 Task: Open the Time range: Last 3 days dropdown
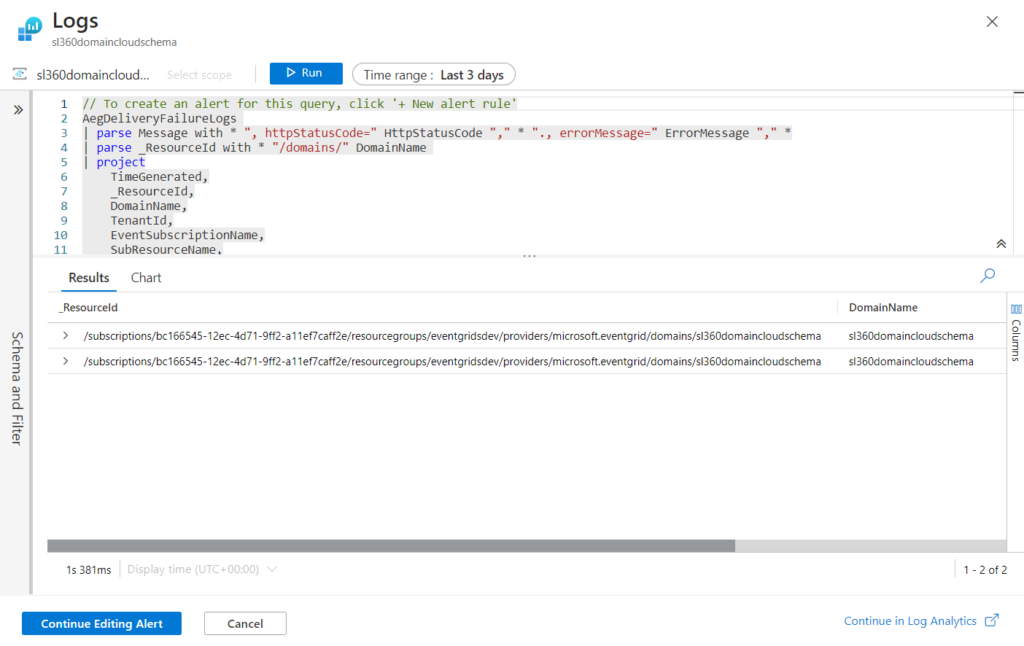point(434,73)
